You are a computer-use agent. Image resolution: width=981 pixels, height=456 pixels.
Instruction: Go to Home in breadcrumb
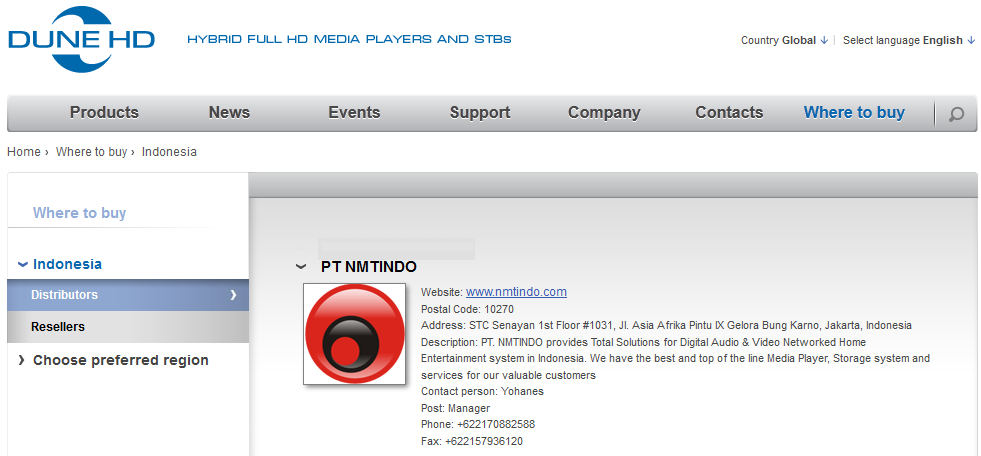tap(24, 152)
